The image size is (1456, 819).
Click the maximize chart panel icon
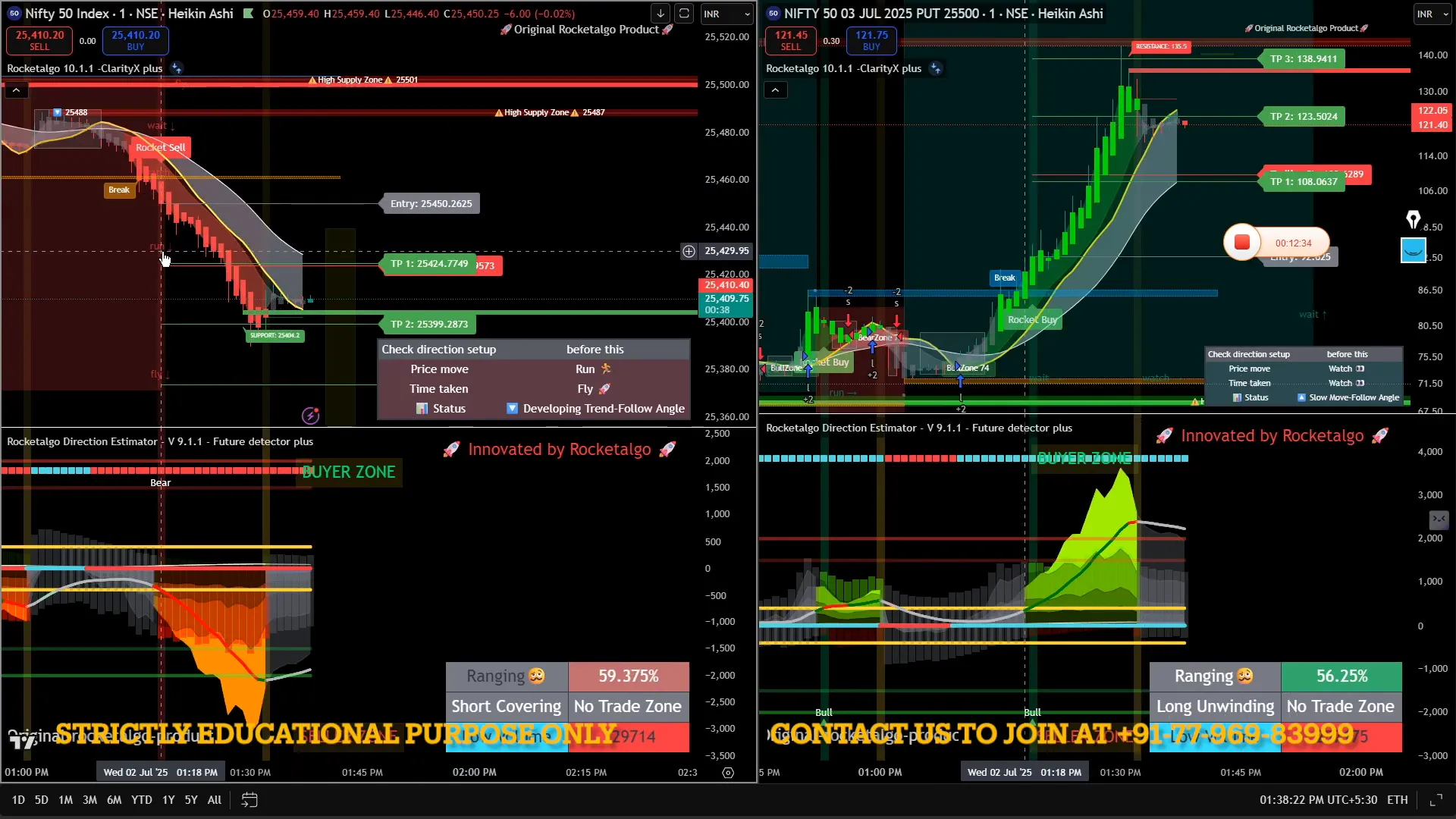(1436, 800)
